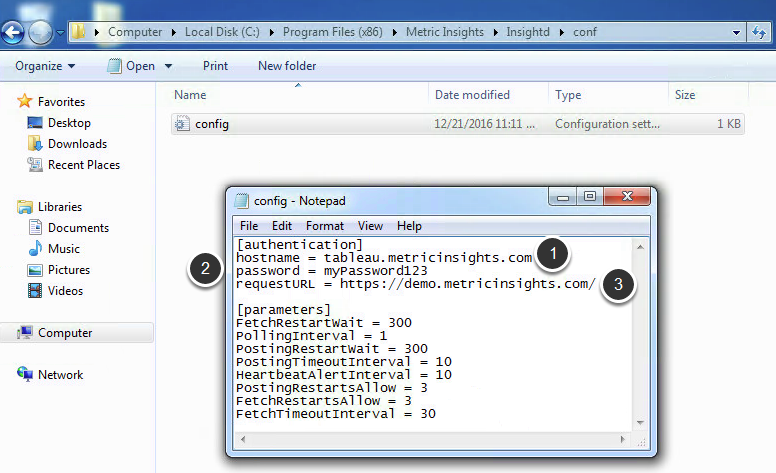The height and width of the screenshot is (473, 776).
Task: Select conf breadcrumb segment
Action: 584,32
